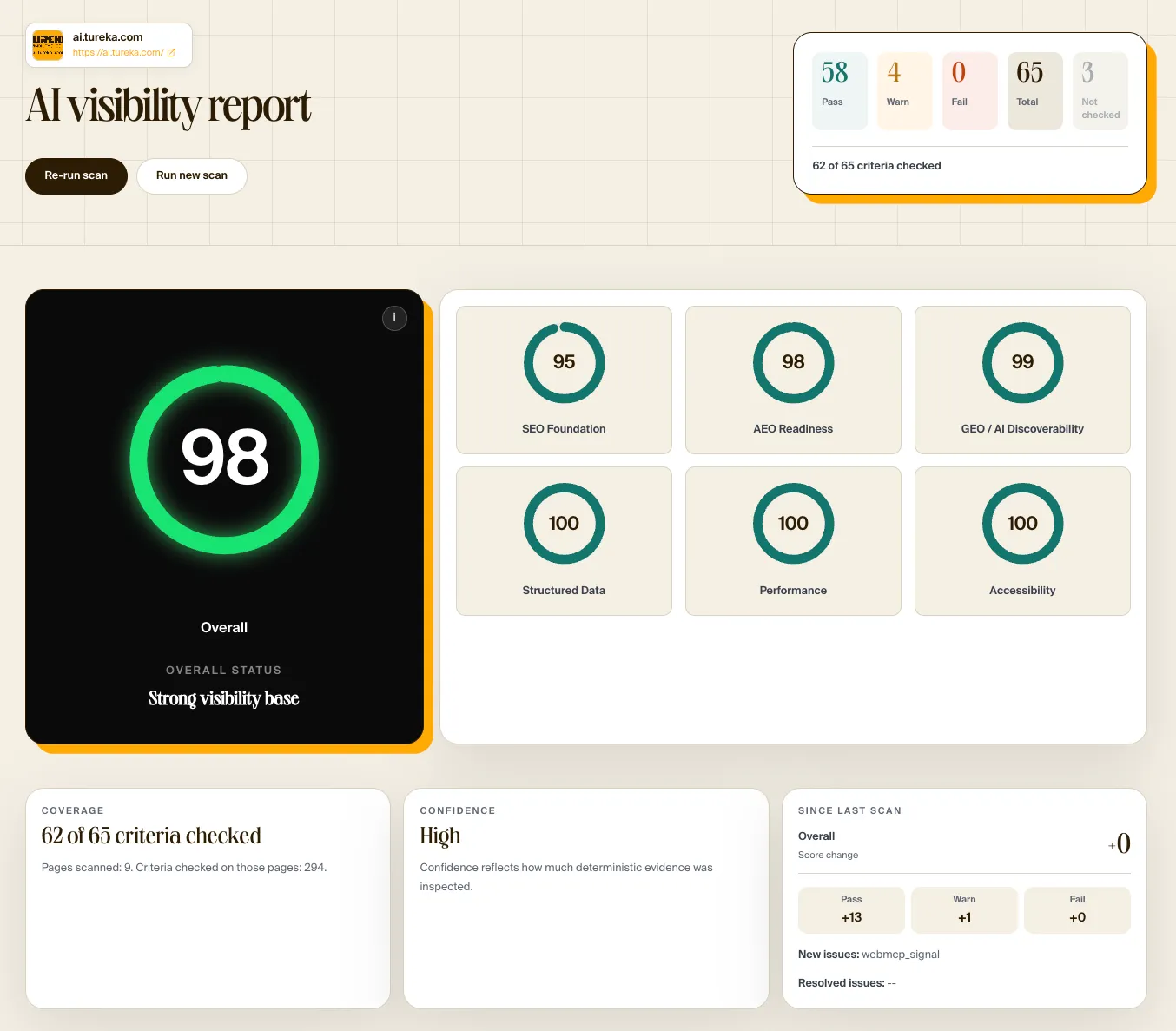
Task: Open the Structured Data score card
Action: (564, 541)
